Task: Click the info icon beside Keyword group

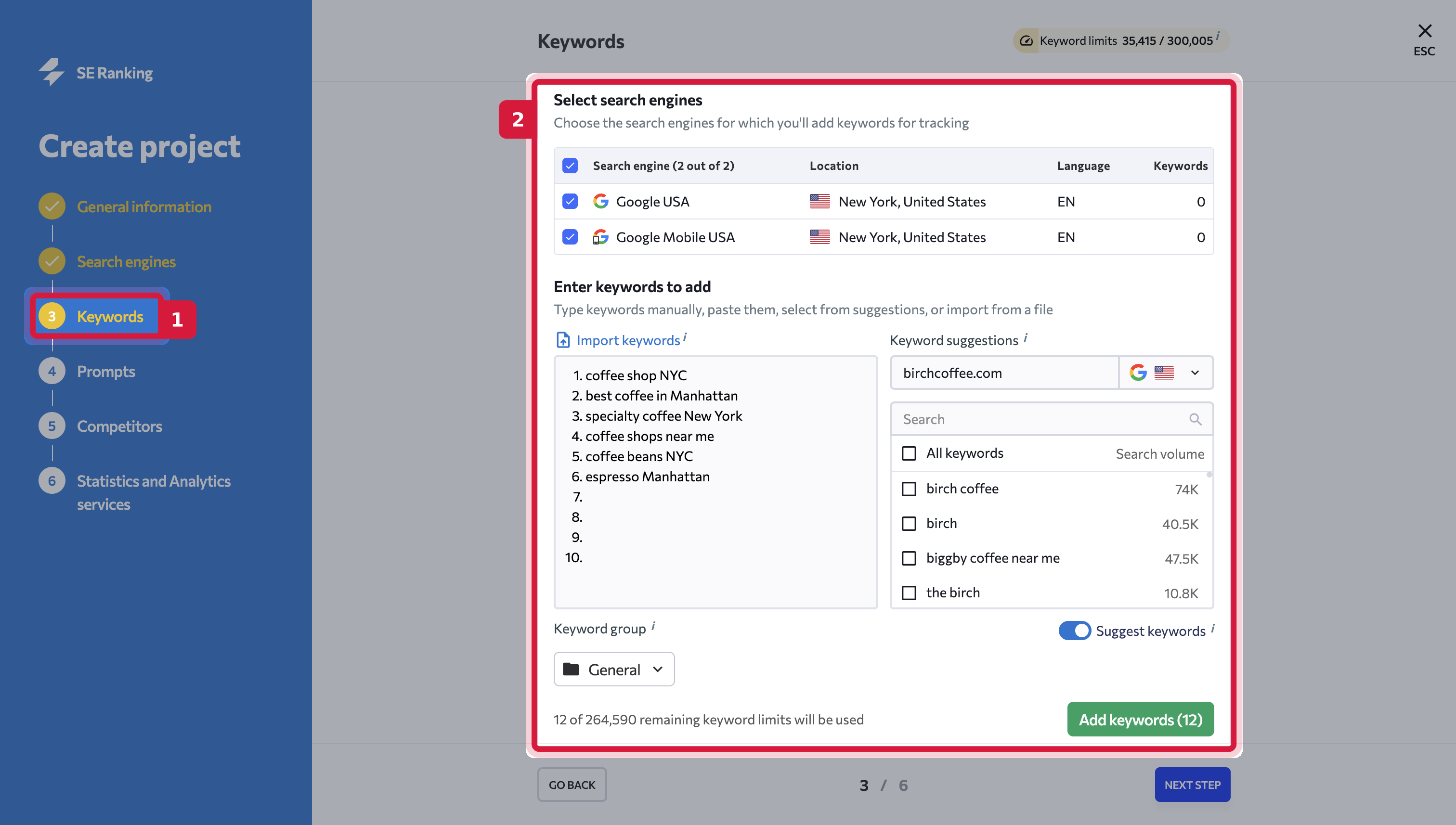Action: [653, 626]
